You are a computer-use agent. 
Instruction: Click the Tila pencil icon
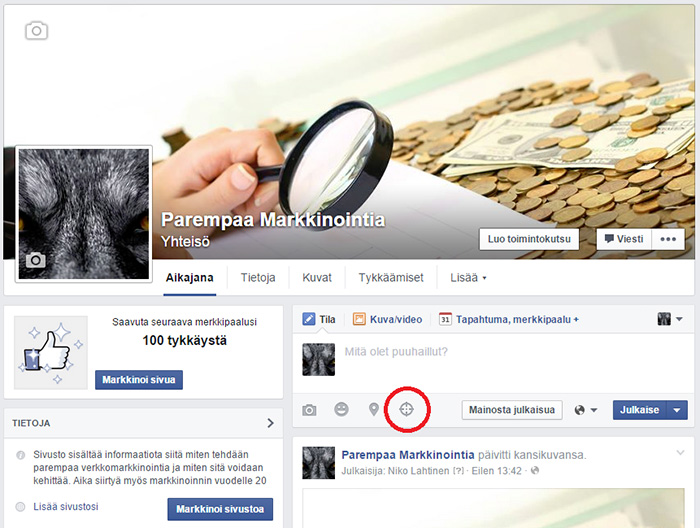tap(308, 319)
